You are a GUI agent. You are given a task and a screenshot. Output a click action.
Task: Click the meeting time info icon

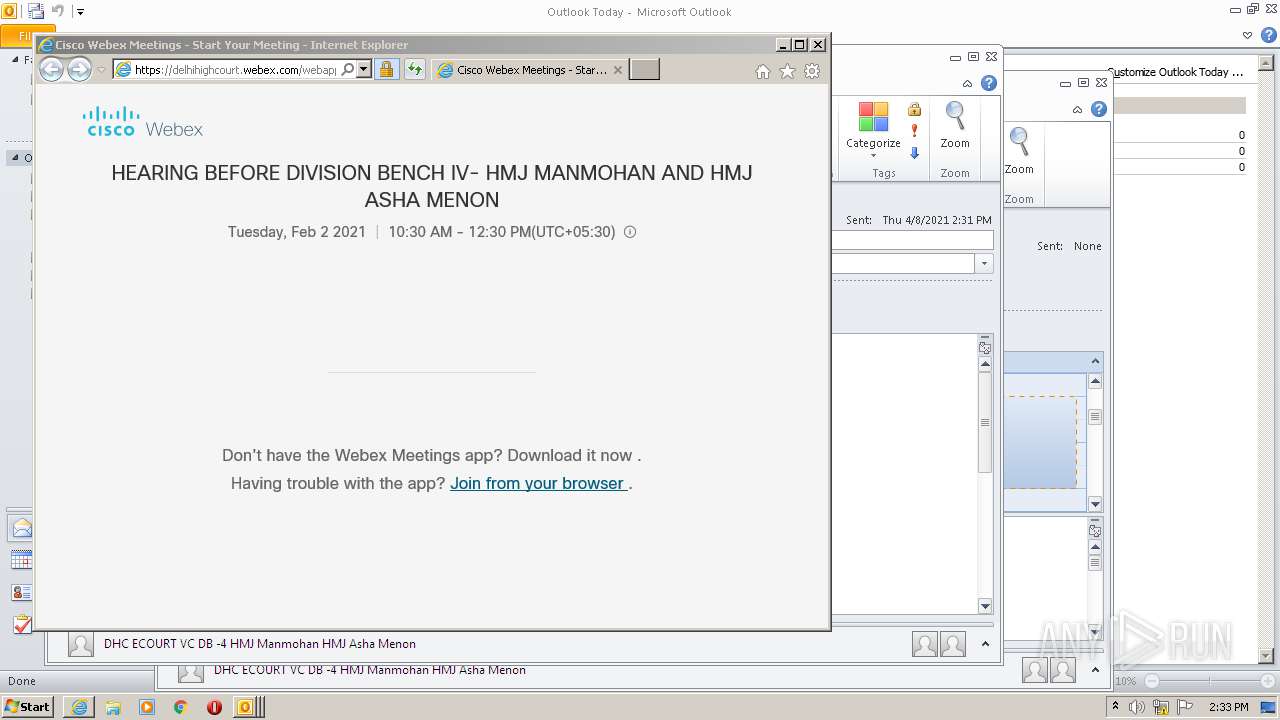coord(630,232)
